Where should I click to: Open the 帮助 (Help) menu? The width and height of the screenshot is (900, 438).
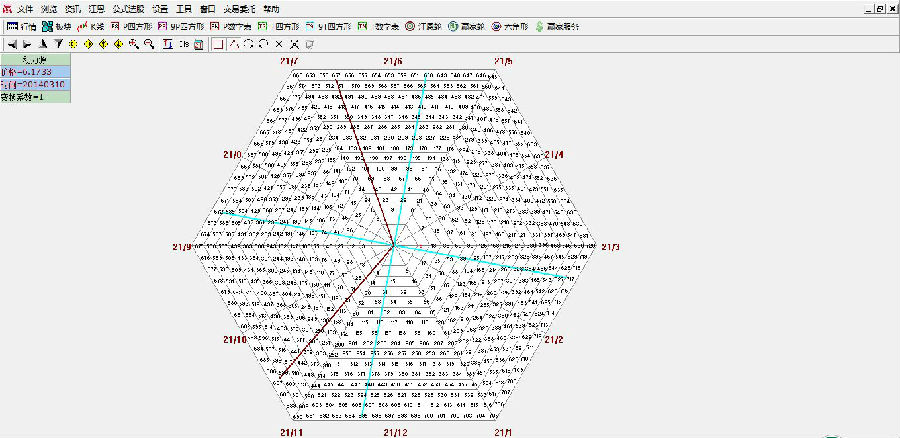coord(271,8)
